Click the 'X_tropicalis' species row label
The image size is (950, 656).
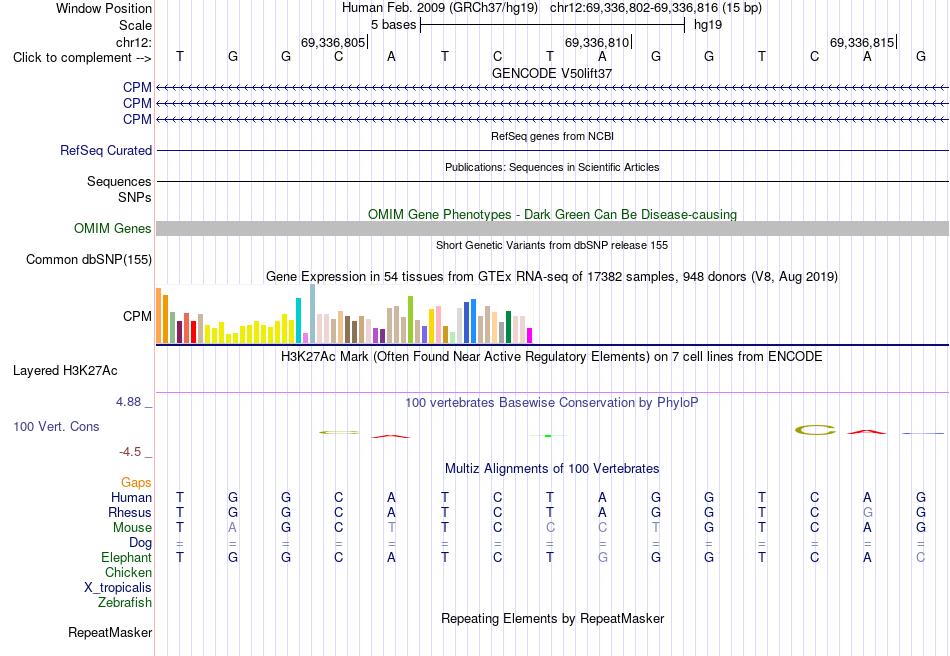118,588
